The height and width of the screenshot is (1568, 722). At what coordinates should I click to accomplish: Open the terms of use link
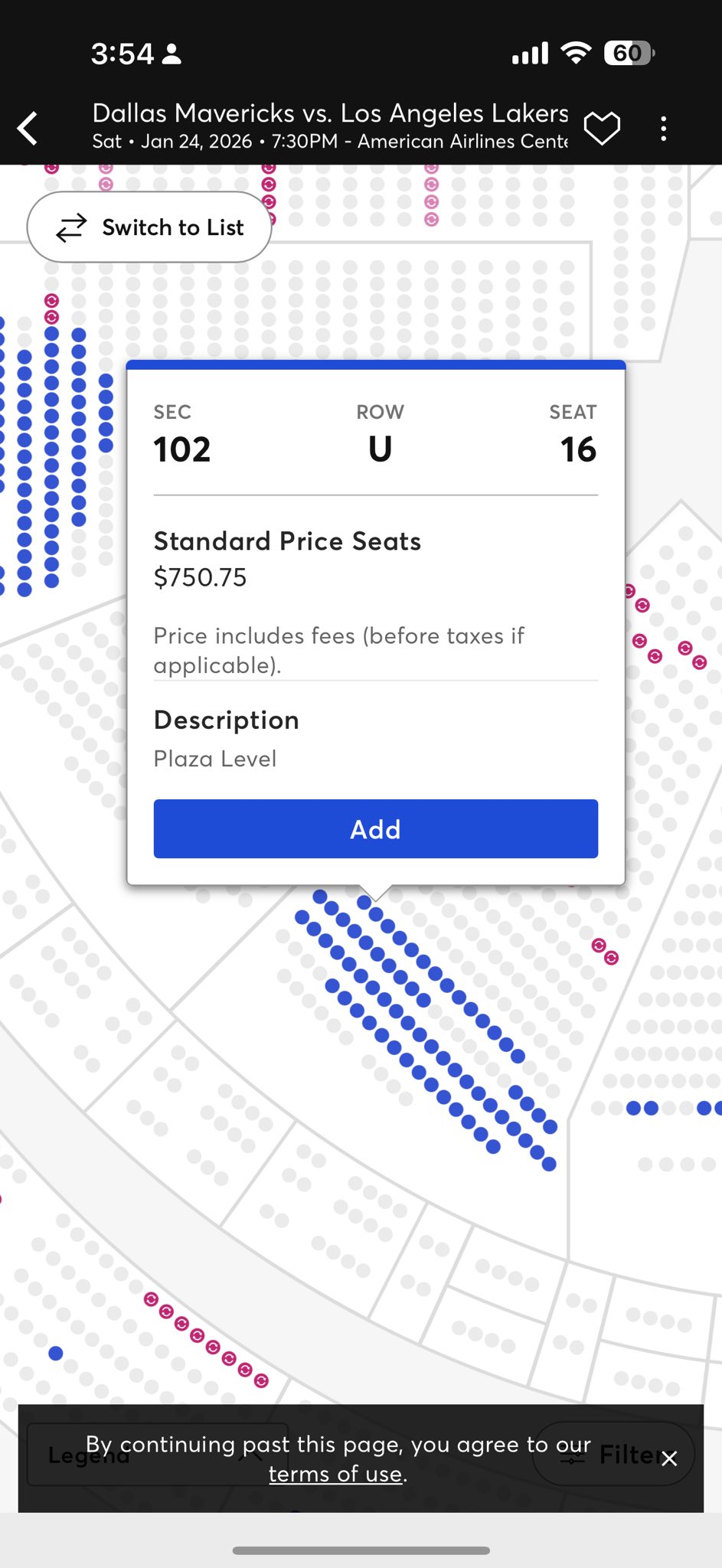335,1474
